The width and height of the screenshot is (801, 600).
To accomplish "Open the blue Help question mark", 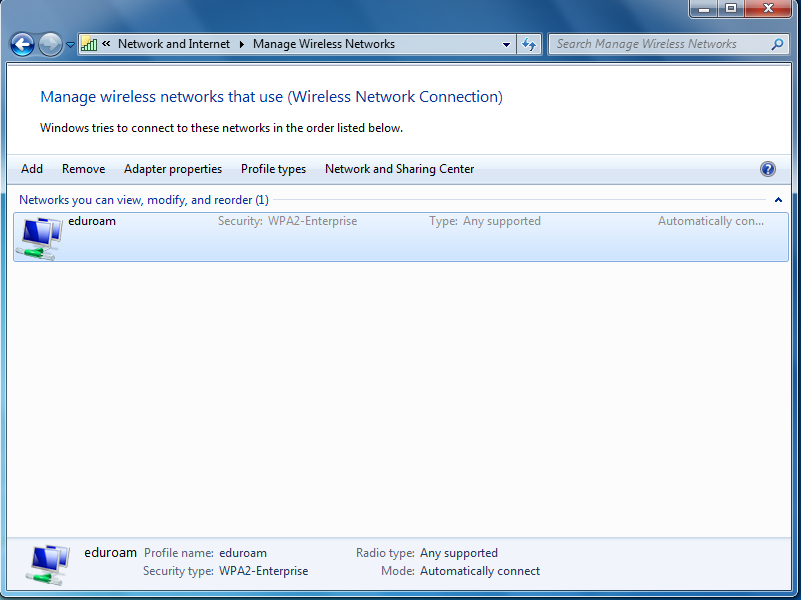I will pos(767,169).
